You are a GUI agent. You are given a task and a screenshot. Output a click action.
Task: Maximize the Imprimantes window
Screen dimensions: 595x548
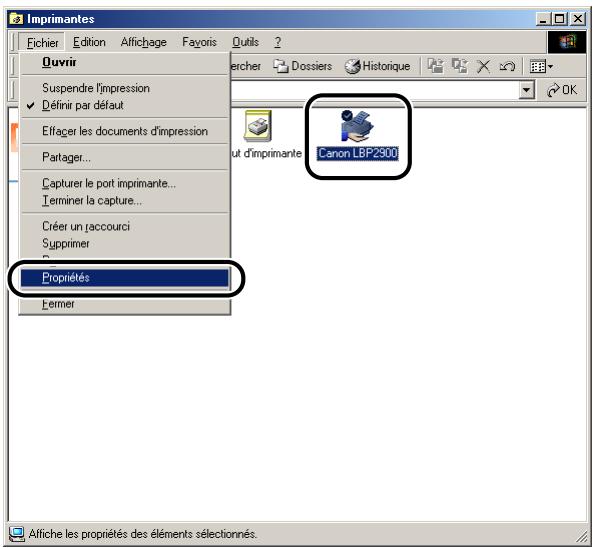coord(560,19)
